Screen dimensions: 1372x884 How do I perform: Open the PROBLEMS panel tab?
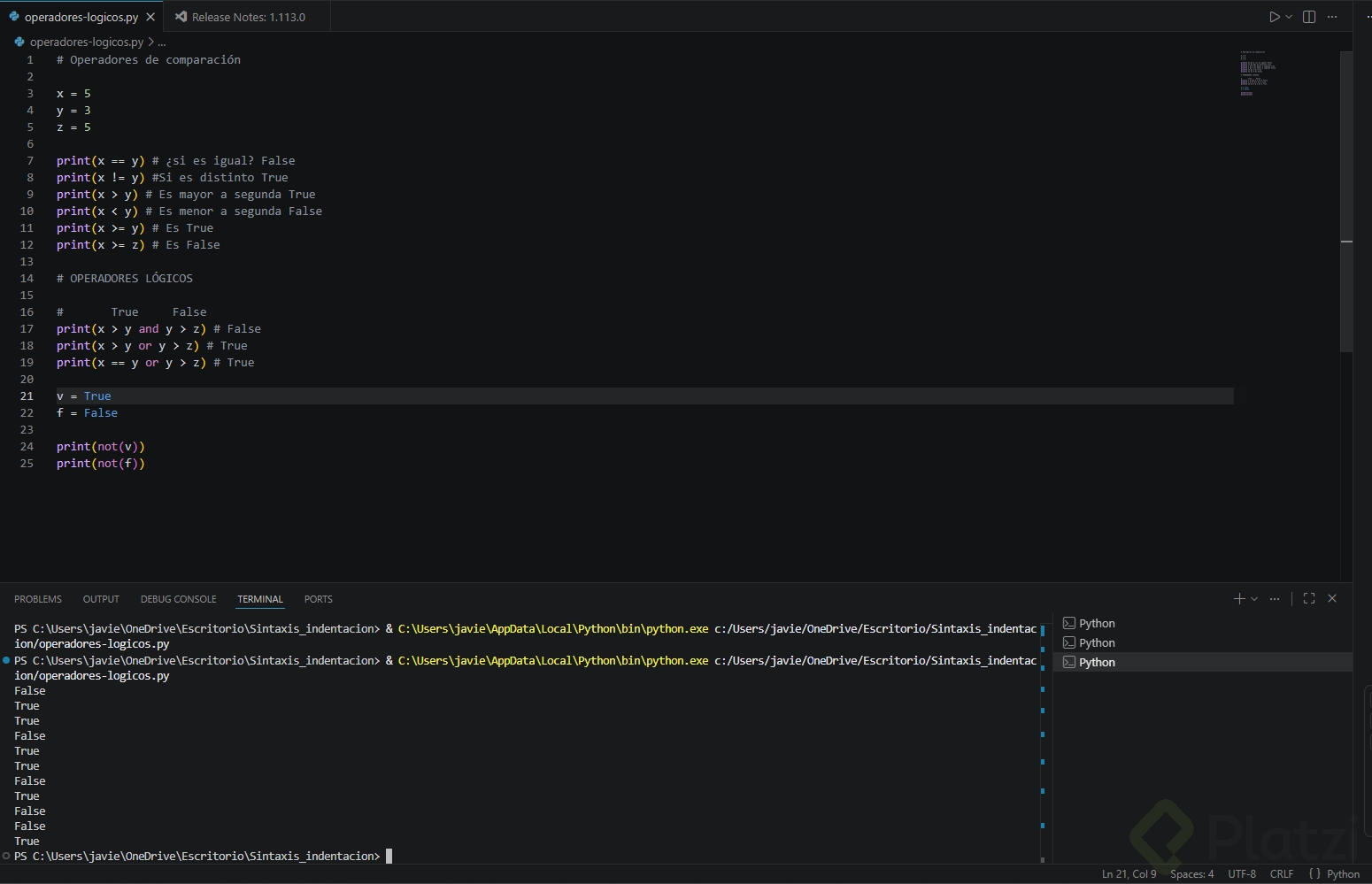click(x=38, y=599)
